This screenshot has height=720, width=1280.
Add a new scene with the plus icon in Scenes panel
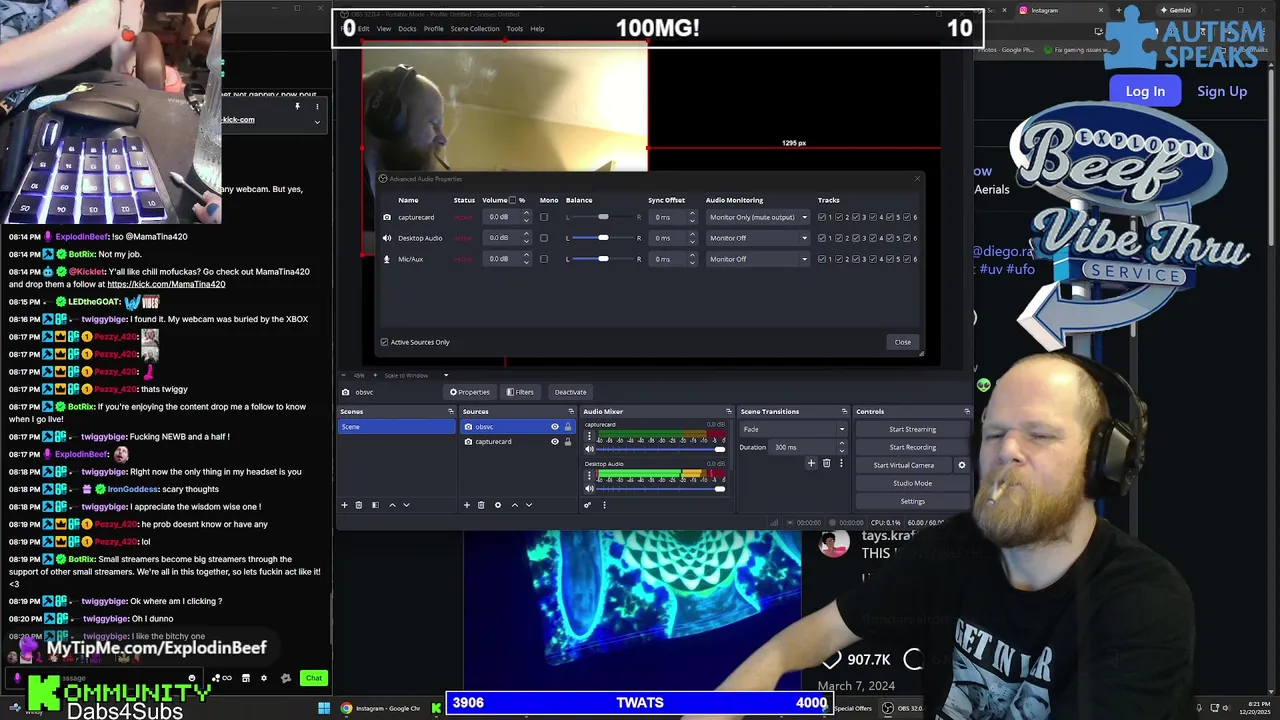344,505
